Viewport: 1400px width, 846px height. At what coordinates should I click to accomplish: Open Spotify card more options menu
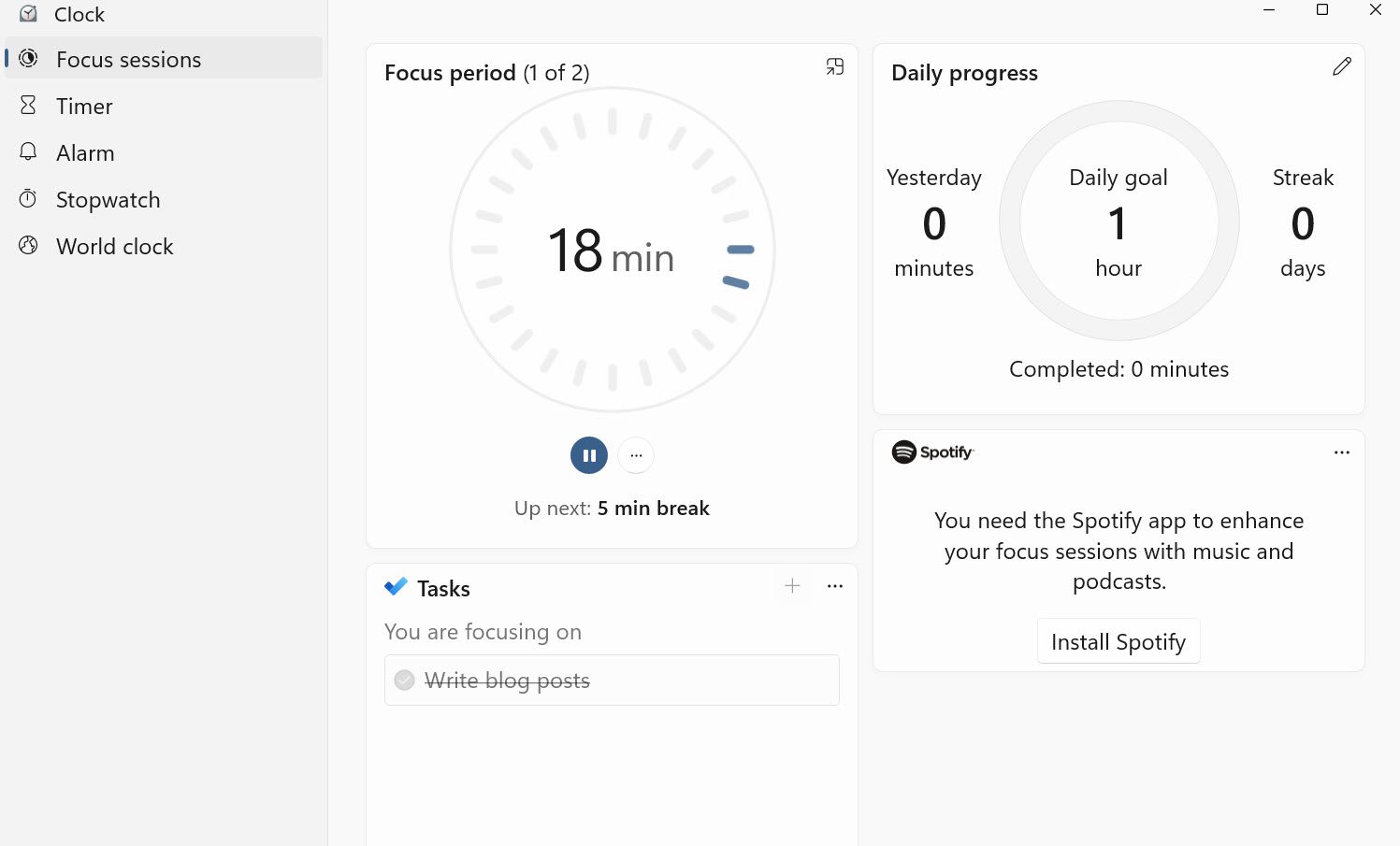tap(1342, 452)
